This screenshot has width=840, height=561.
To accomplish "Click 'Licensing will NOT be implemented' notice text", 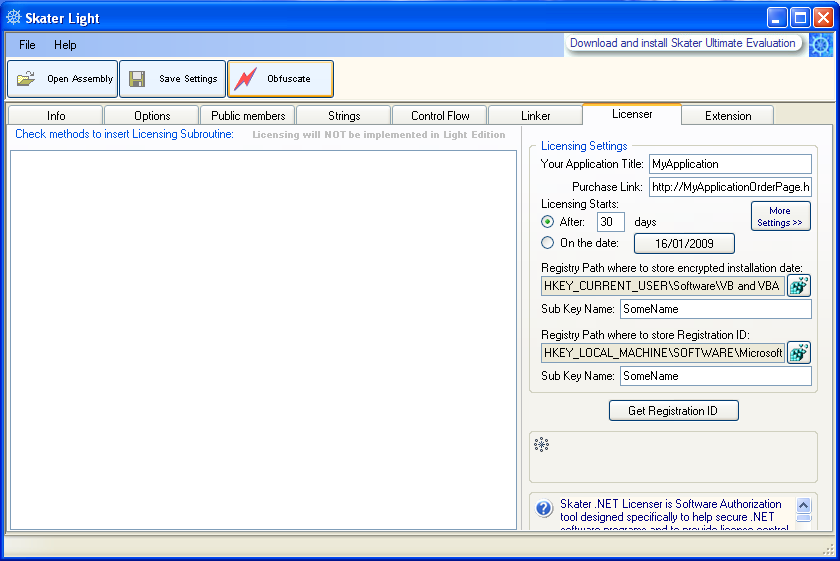I will [379, 134].
